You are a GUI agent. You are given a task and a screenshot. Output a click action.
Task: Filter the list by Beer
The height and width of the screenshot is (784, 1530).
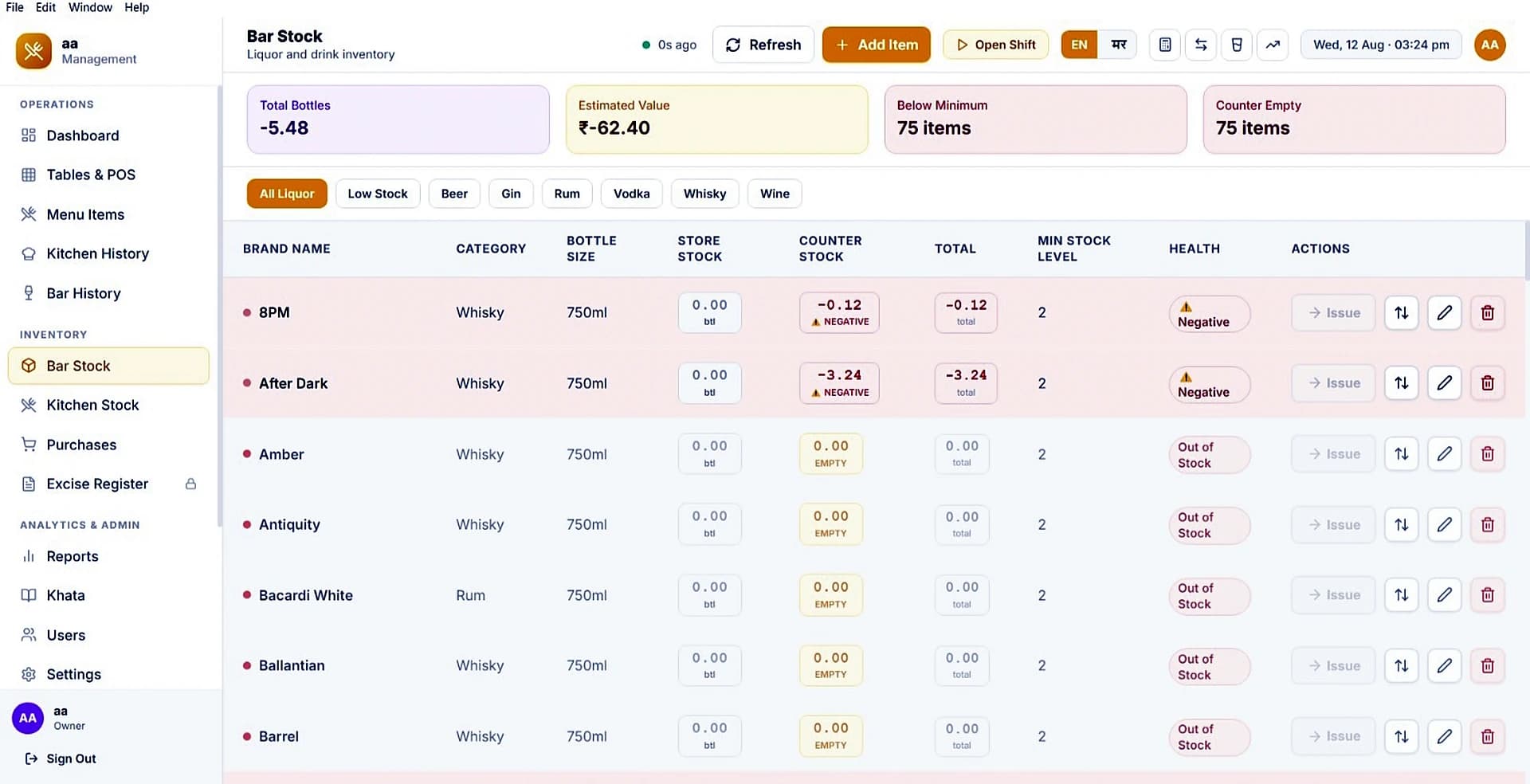point(454,194)
